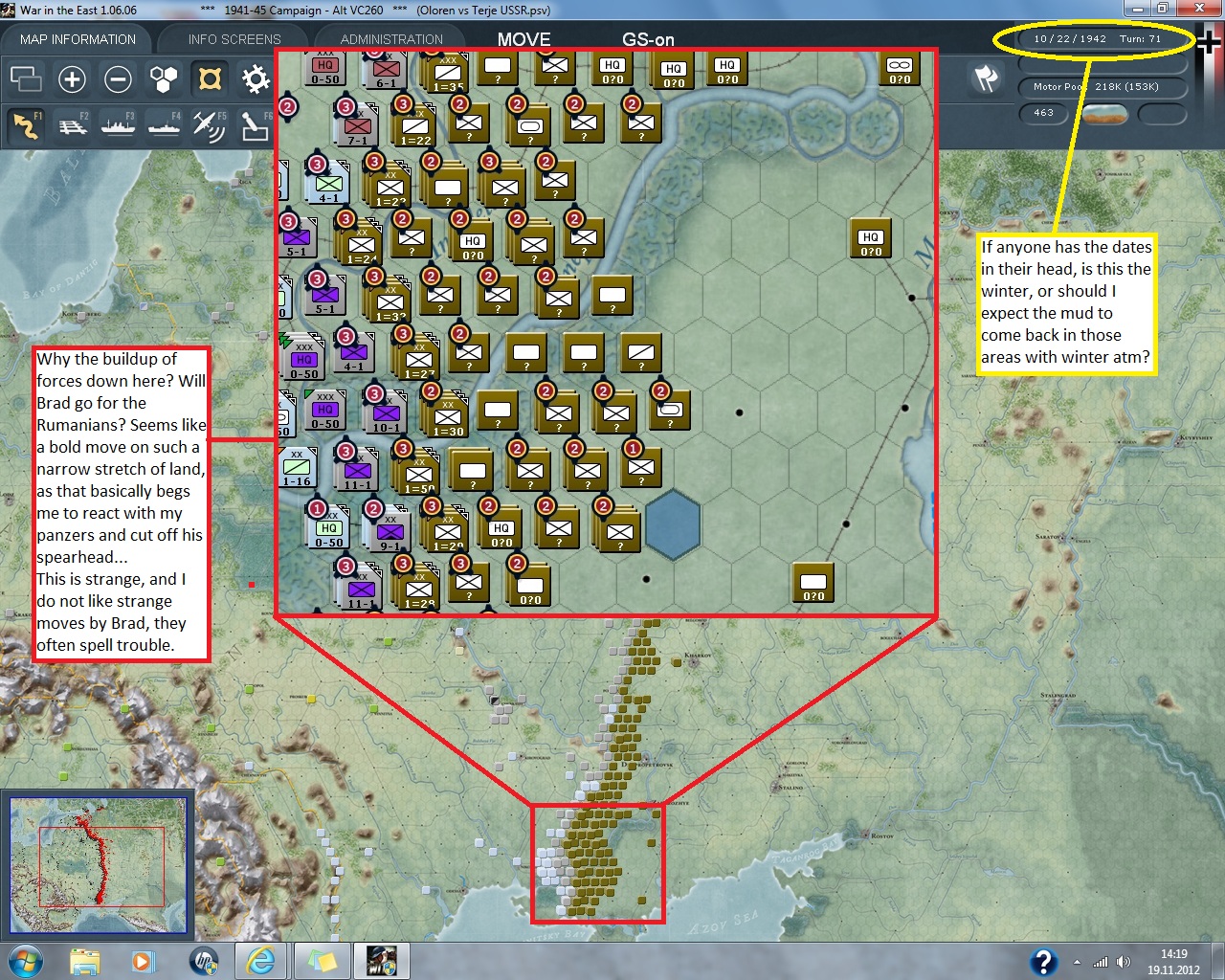The width and height of the screenshot is (1225, 980).
Task: Open the MAP INFORMATION tab
Action: click(78, 39)
